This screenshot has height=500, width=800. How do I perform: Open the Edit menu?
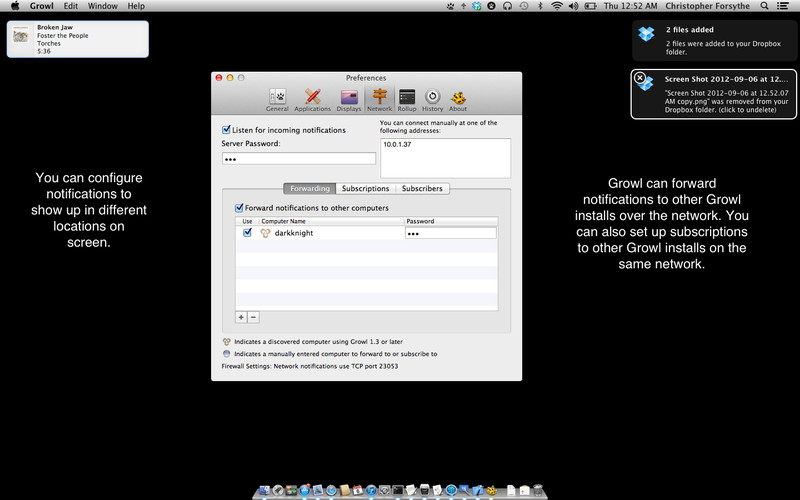[71, 6]
